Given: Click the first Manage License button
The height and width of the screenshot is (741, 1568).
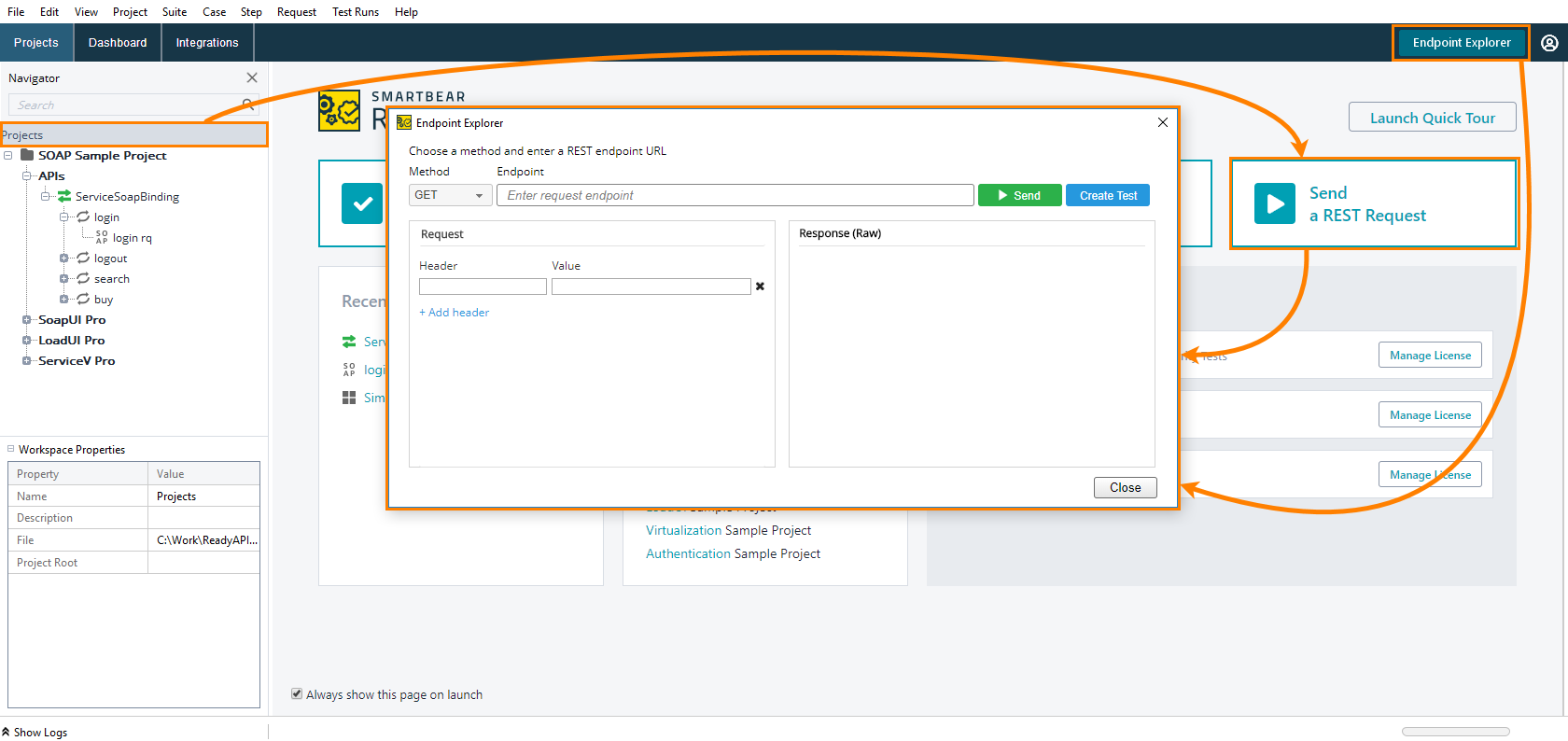Looking at the screenshot, I should [x=1430, y=355].
